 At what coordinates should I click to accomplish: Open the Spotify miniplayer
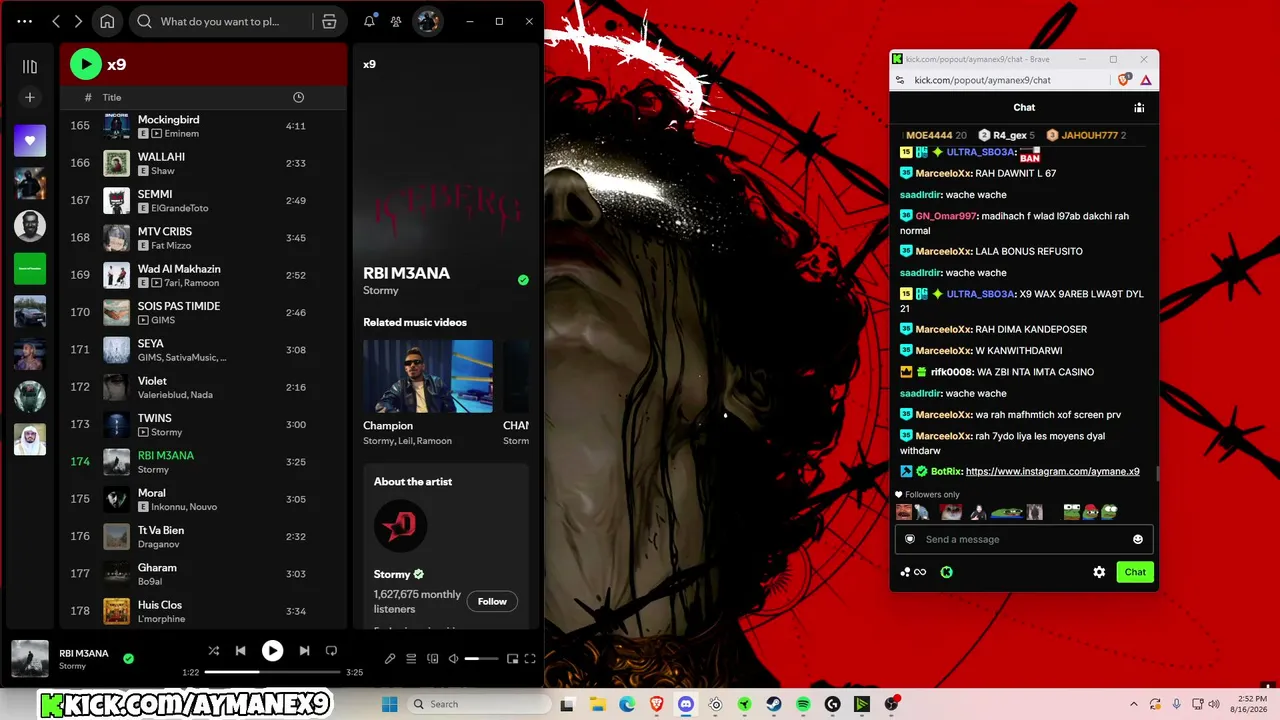512,659
